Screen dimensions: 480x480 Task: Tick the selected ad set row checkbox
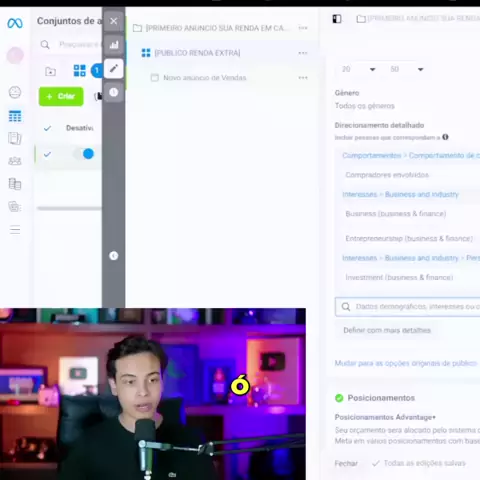coord(47,154)
